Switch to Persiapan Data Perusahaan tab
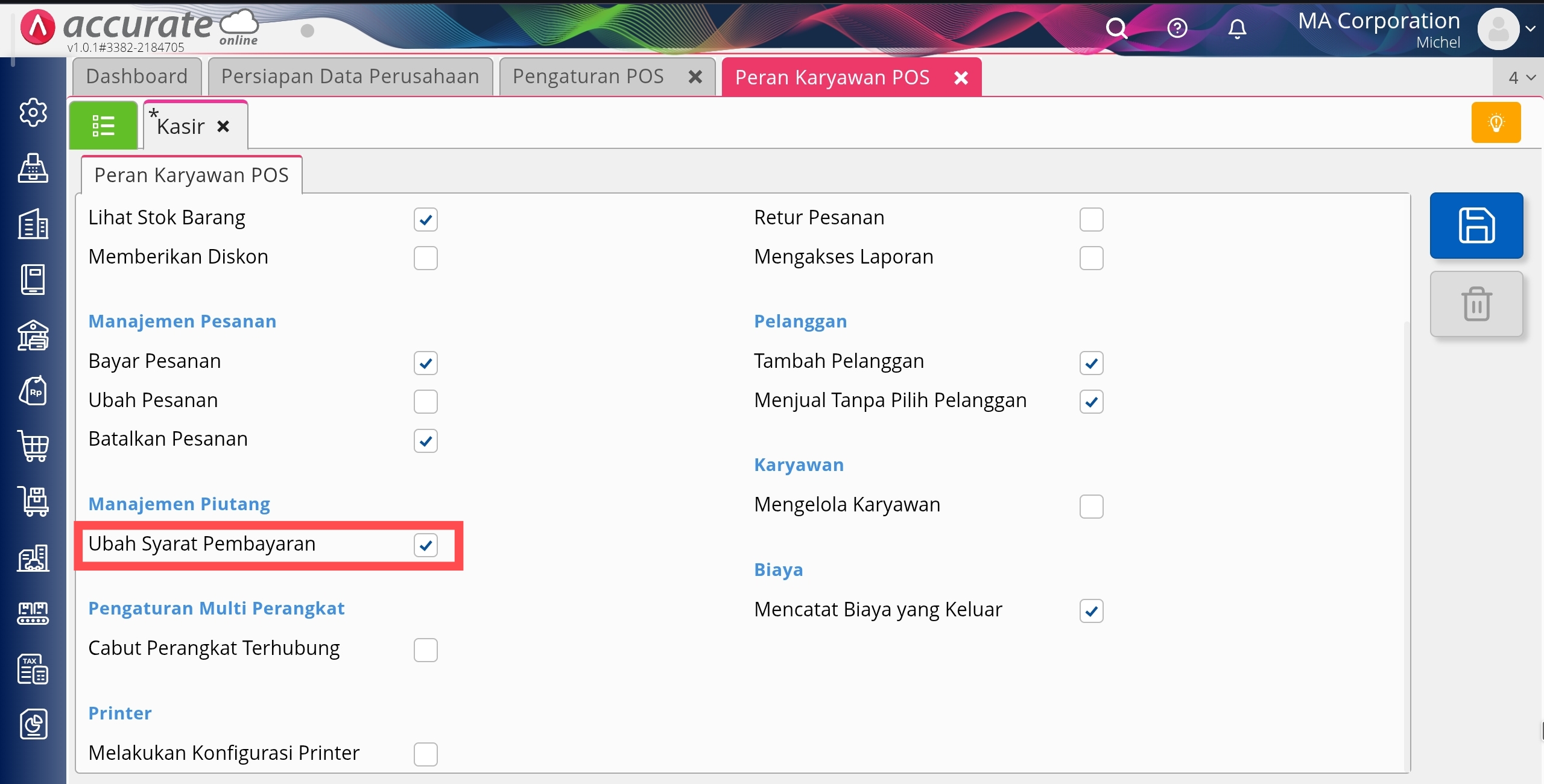Screen dimensions: 1544x784 (350, 77)
